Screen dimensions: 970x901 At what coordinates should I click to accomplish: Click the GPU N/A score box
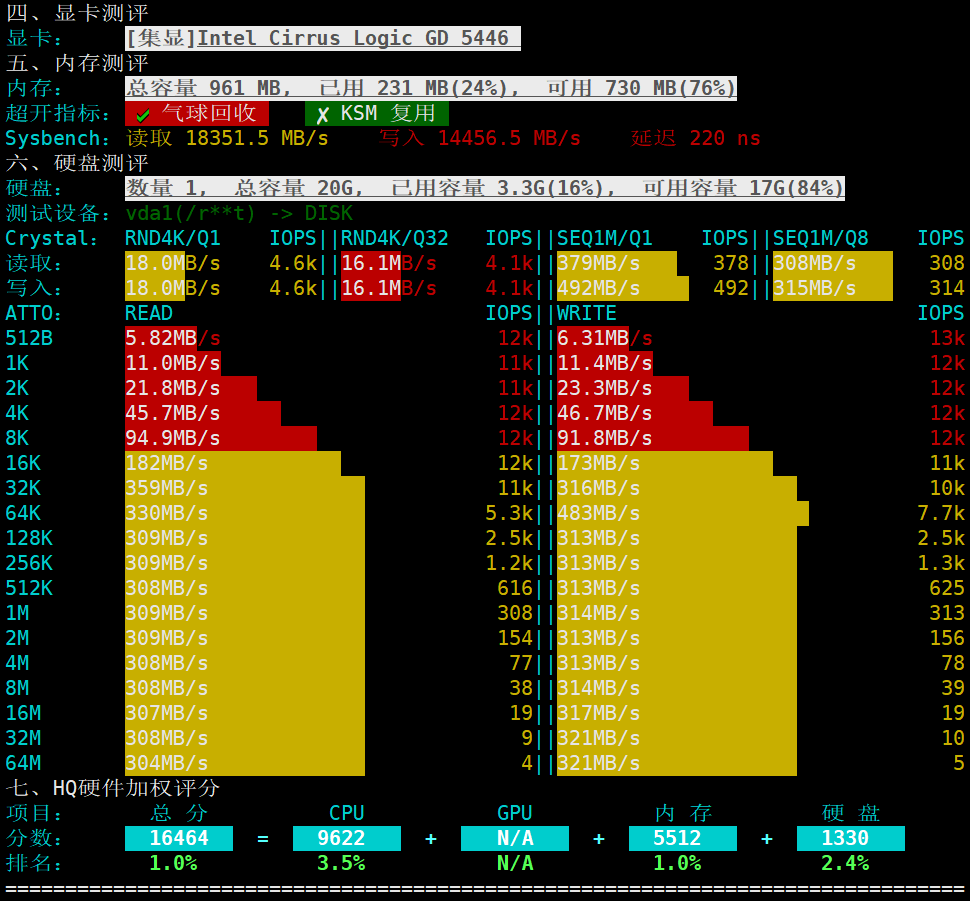(515, 838)
